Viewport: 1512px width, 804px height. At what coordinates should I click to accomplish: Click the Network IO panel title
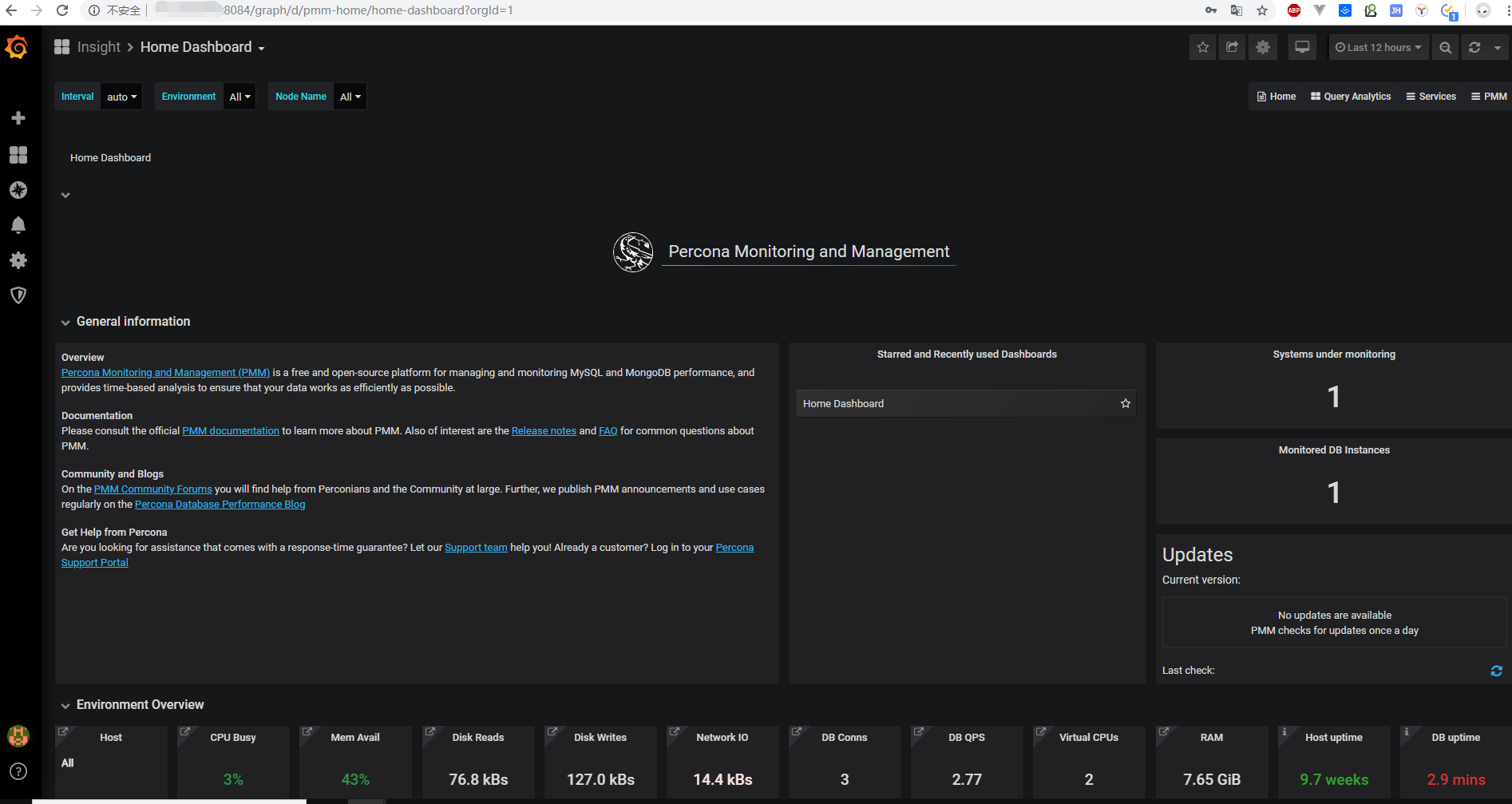[722, 738]
